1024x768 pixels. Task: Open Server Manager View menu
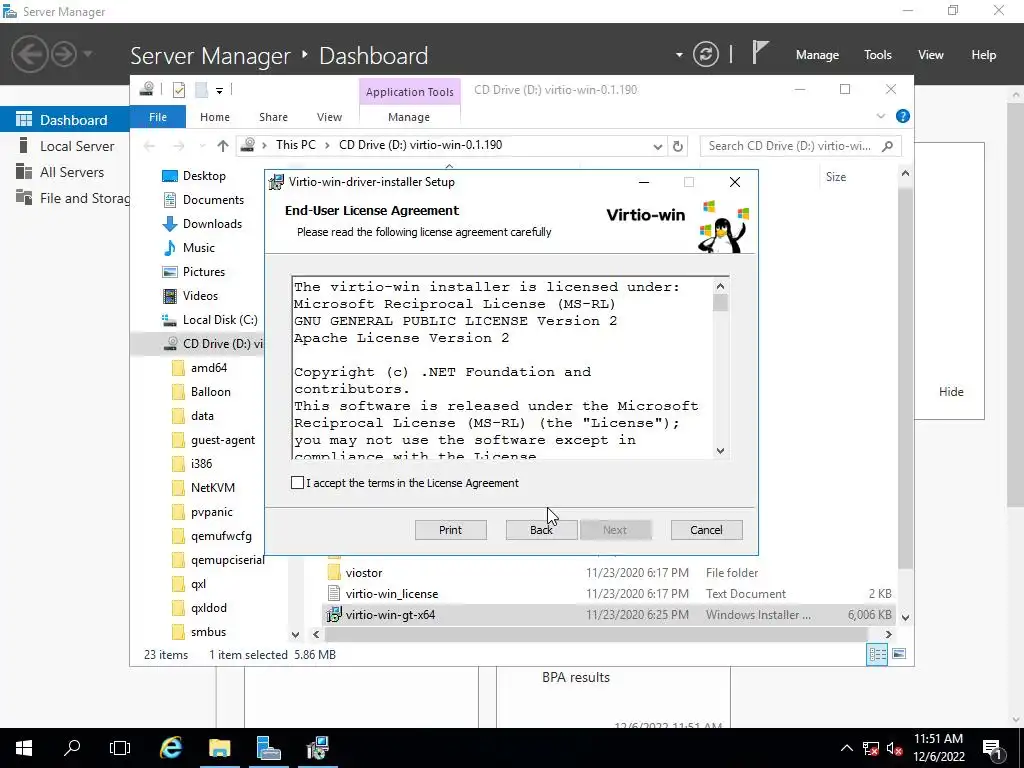tap(931, 55)
